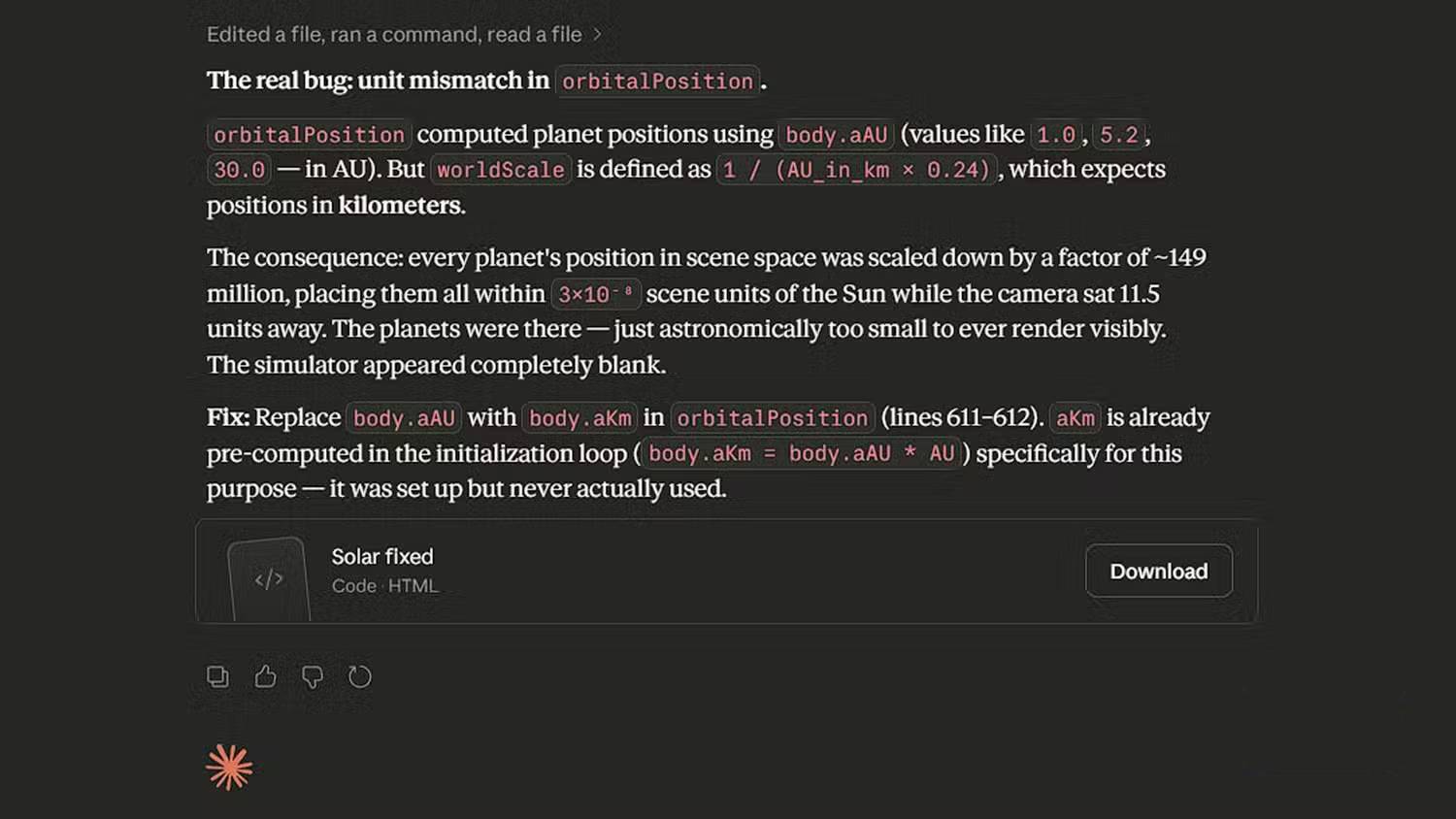Copy the response with the copy icon
Image resolution: width=1456 pixels, height=819 pixels.
tap(217, 676)
